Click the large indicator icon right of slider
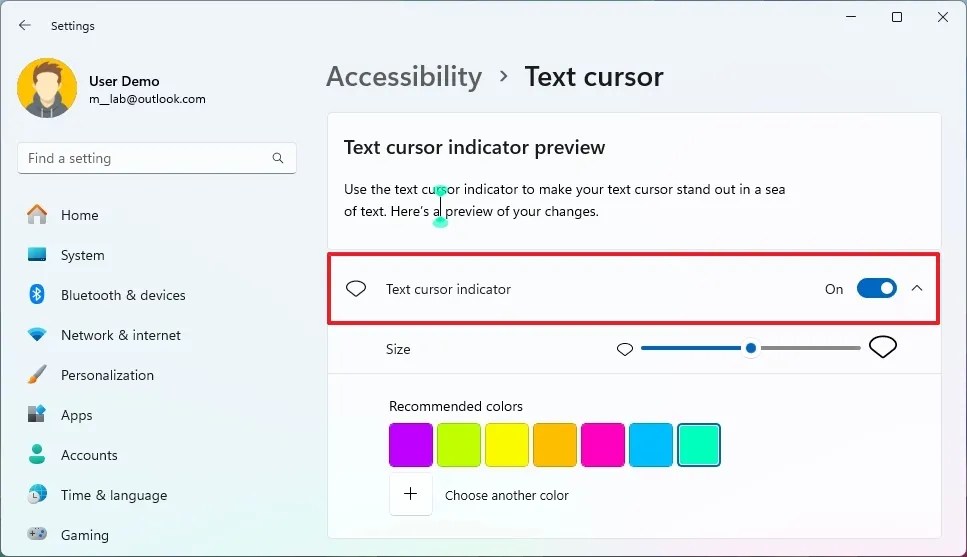Image resolution: width=967 pixels, height=557 pixels. 883,347
